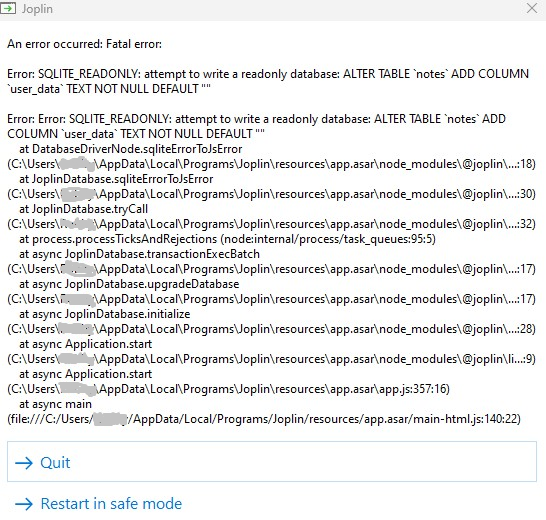The width and height of the screenshot is (546, 520).
Task: Click the JoplinDatabase.transactionExecBatch stack line
Action: coord(139,254)
